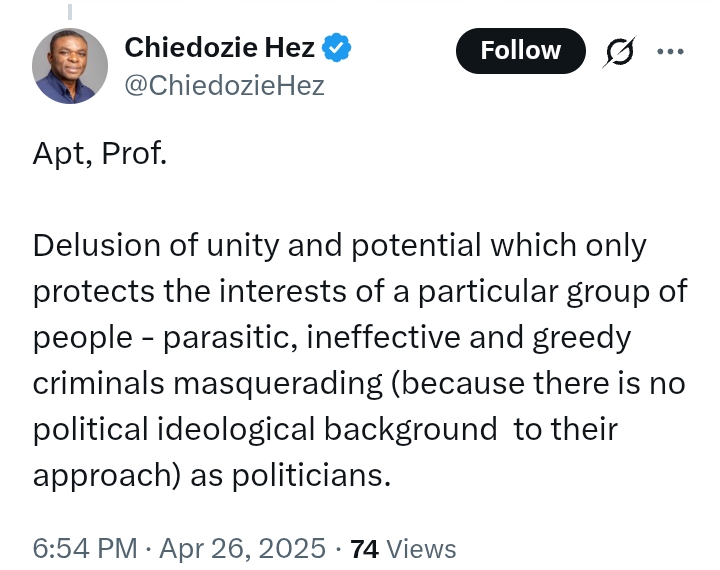Click the Apr 26, 2025 date
The height and width of the screenshot is (570, 720).
[242, 548]
